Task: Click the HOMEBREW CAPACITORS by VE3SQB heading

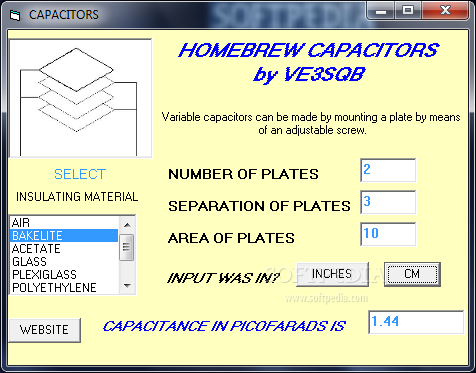Action: point(309,62)
